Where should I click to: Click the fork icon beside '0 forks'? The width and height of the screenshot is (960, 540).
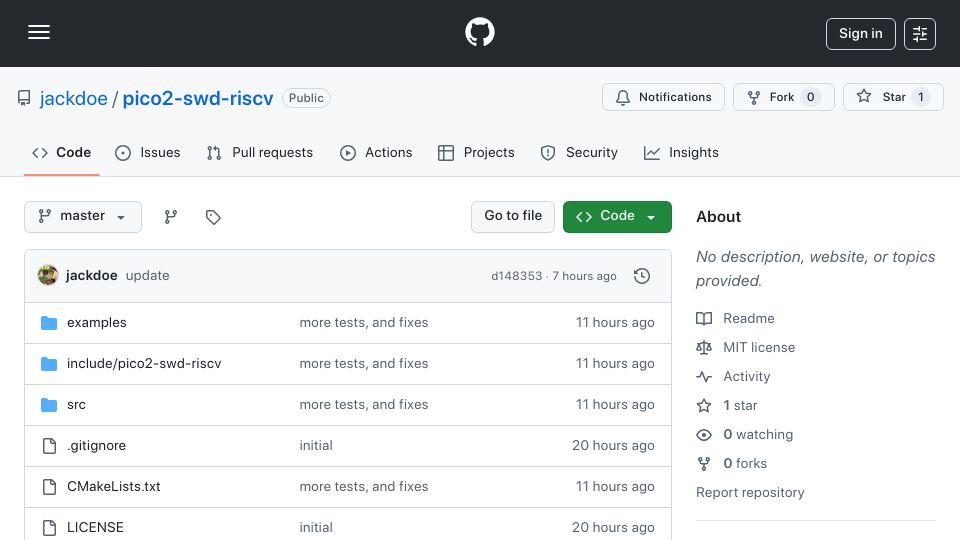[704, 463]
